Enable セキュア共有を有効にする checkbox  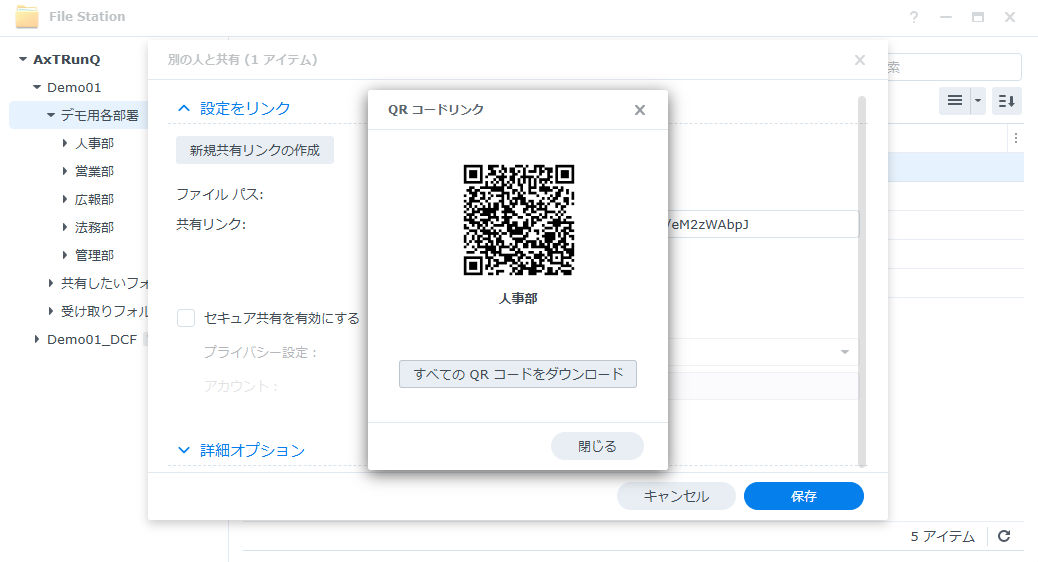(186, 318)
